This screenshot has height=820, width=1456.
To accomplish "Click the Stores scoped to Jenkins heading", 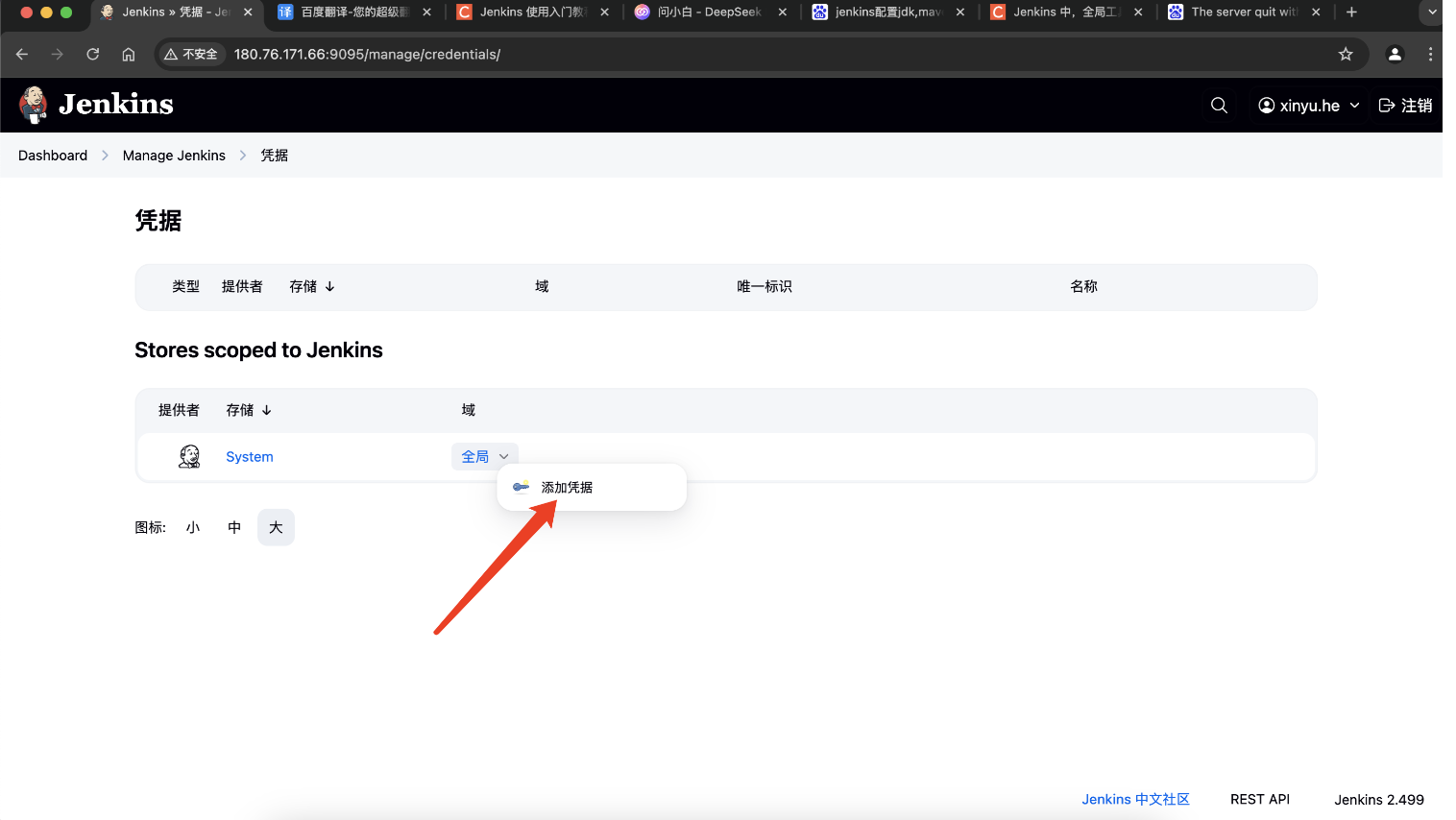I will (x=258, y=350).
